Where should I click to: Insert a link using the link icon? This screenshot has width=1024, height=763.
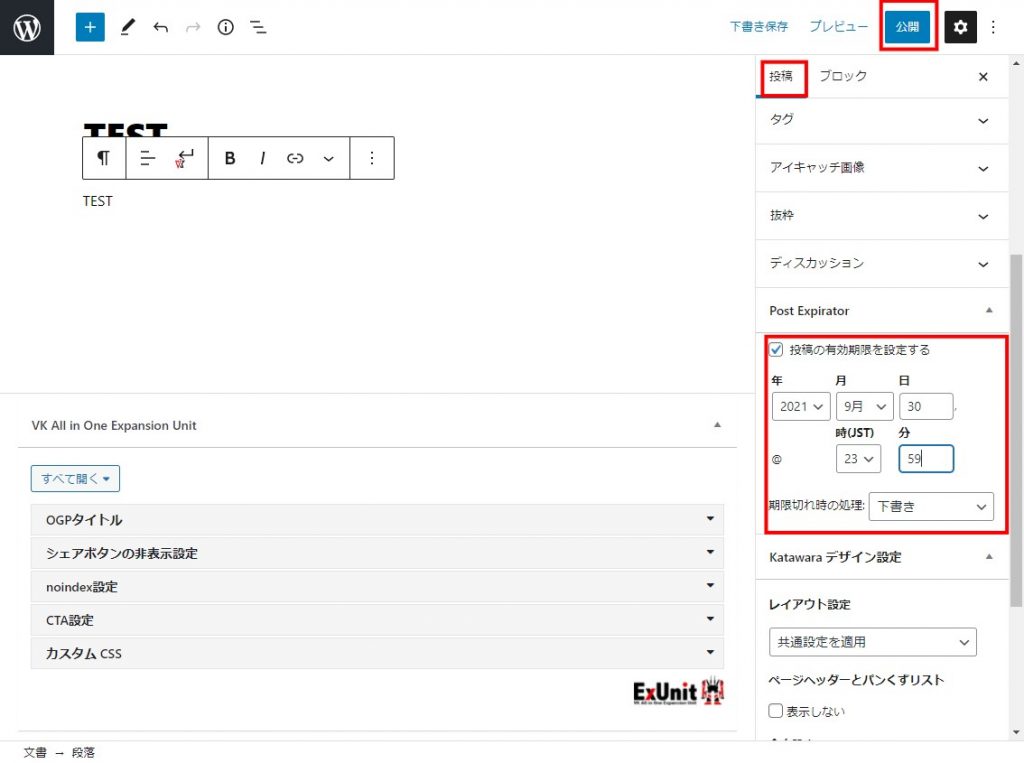tap(295, 158)
